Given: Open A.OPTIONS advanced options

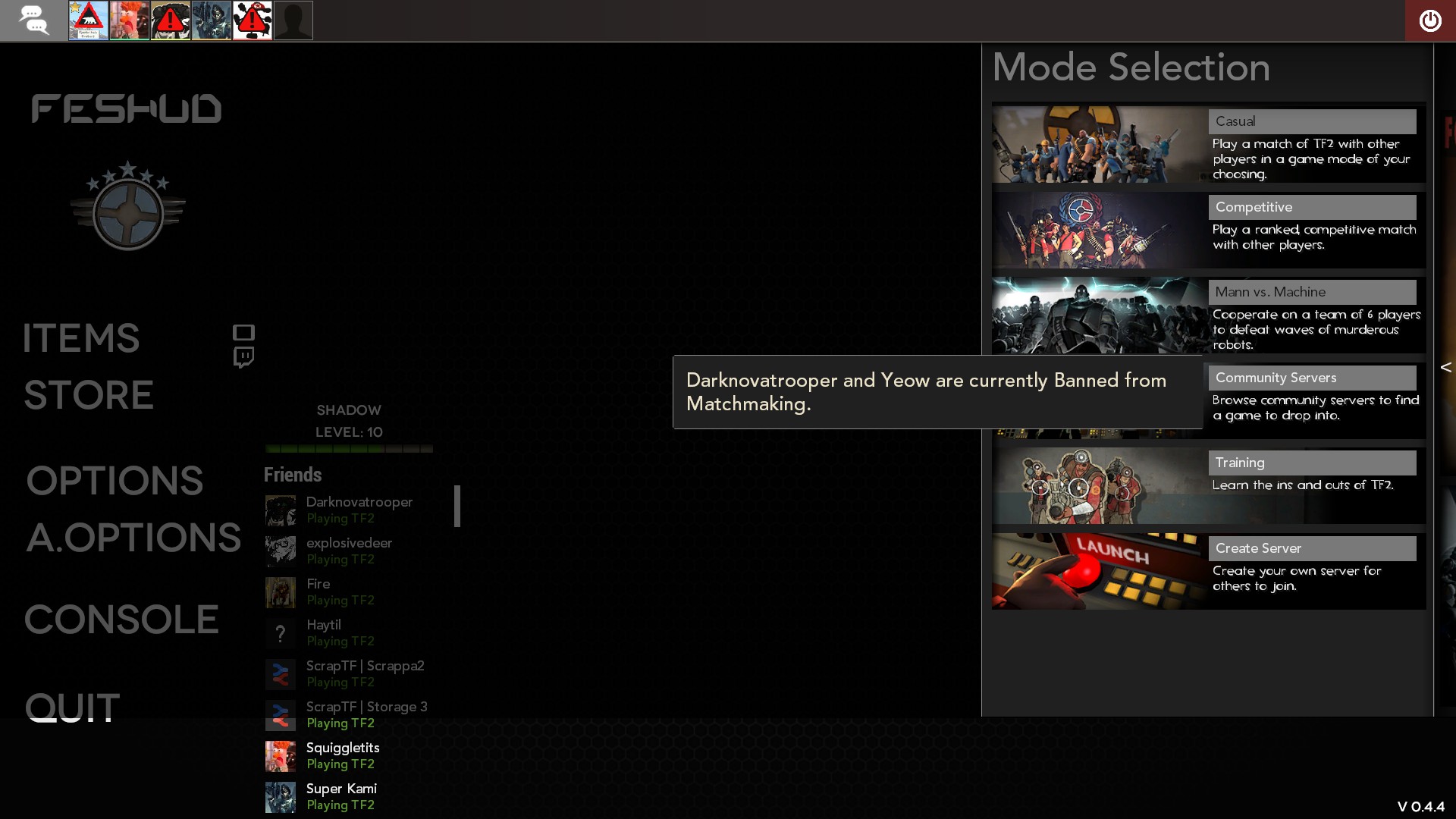Looking at the screenshot, I should point(133,538).
